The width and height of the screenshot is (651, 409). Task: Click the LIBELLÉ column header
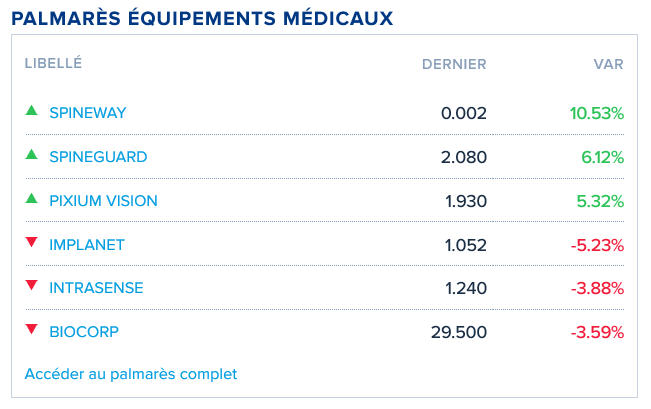(x=53, y=64)
